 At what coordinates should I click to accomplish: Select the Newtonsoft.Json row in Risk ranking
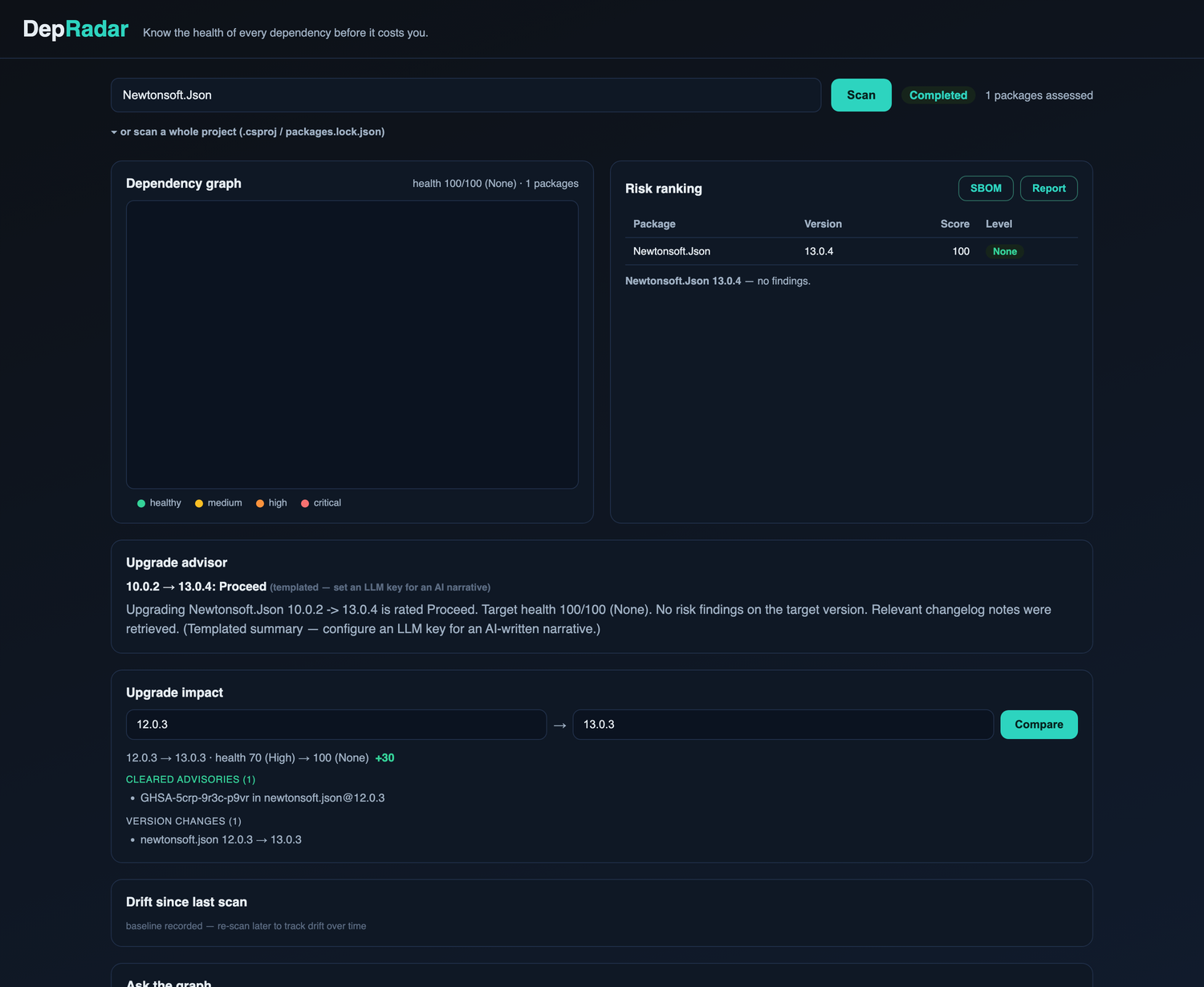tap(851, 251)
